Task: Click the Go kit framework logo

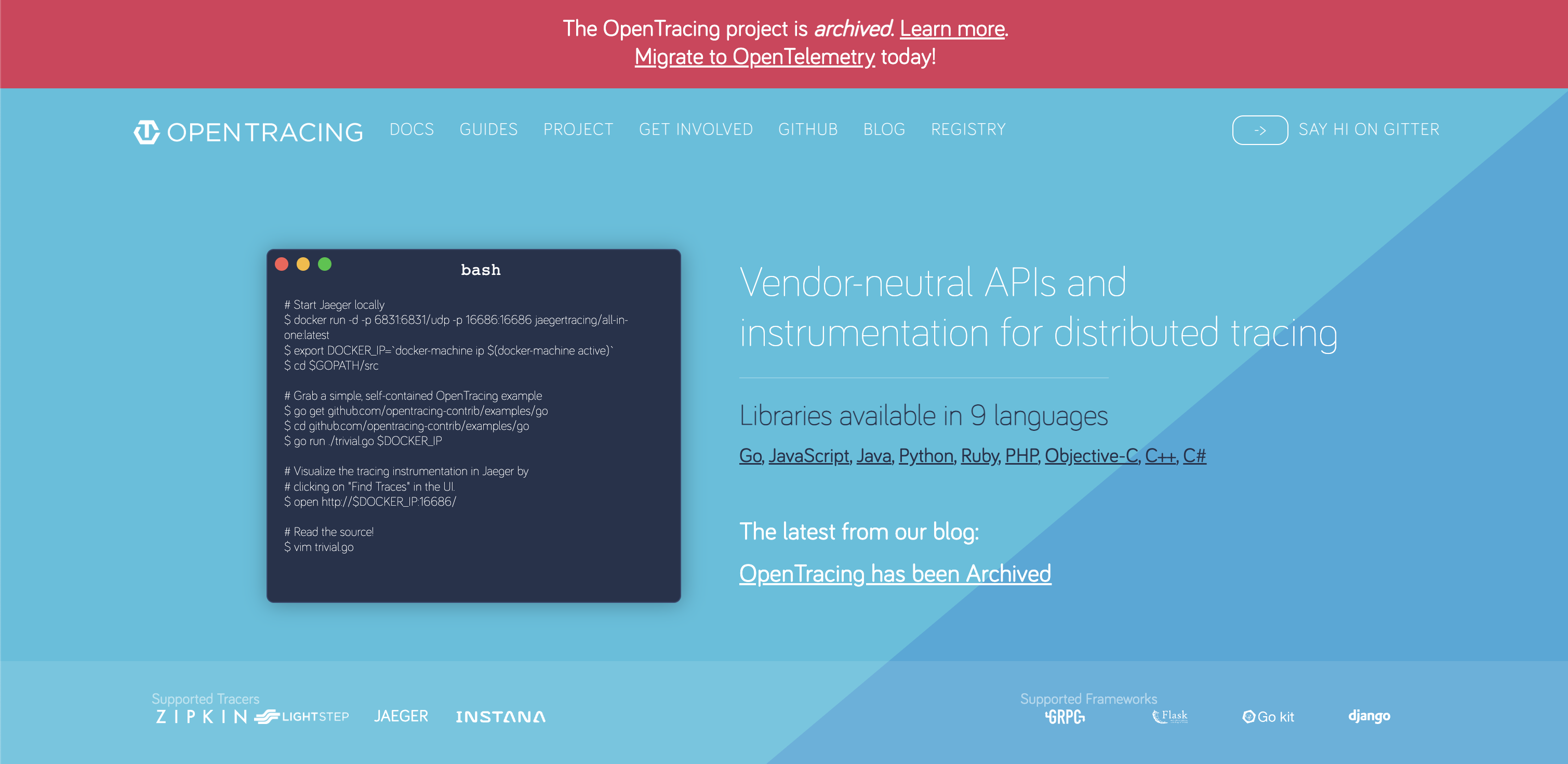Action: pyautogui.click(x=1268, y=717)
